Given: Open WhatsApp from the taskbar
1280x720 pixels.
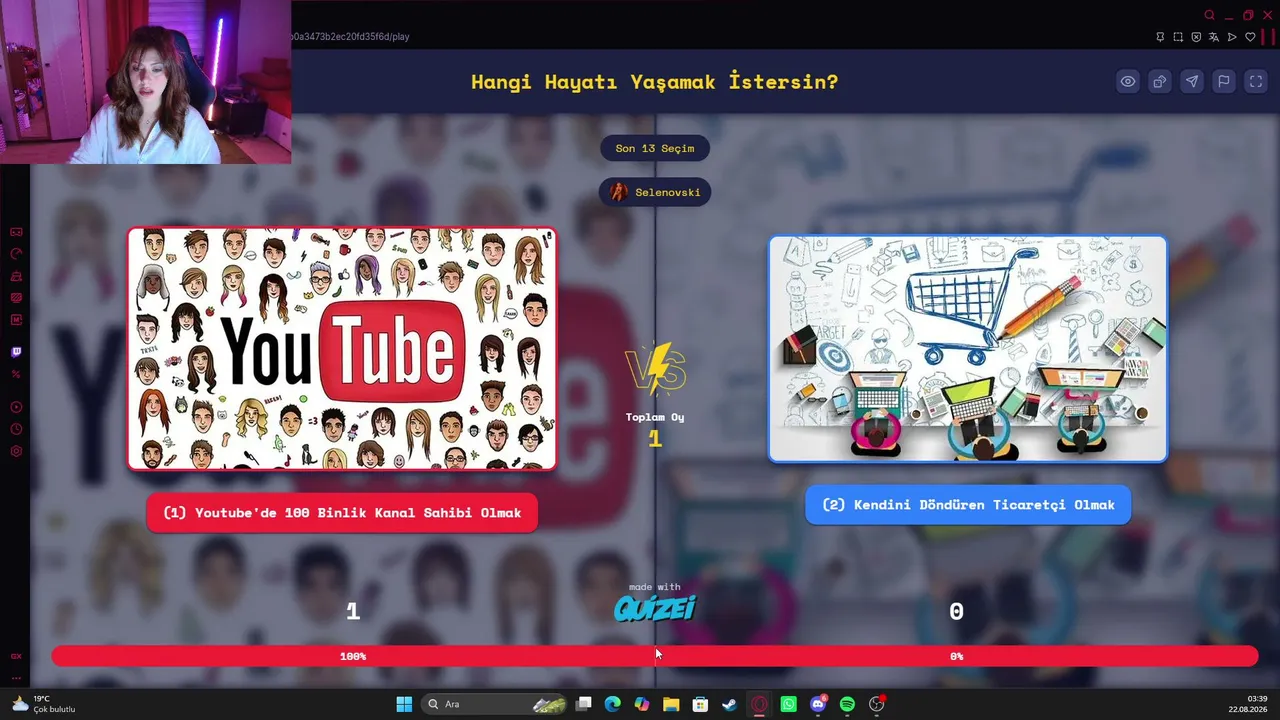Looking at the screenshot, I should point(789,704).
